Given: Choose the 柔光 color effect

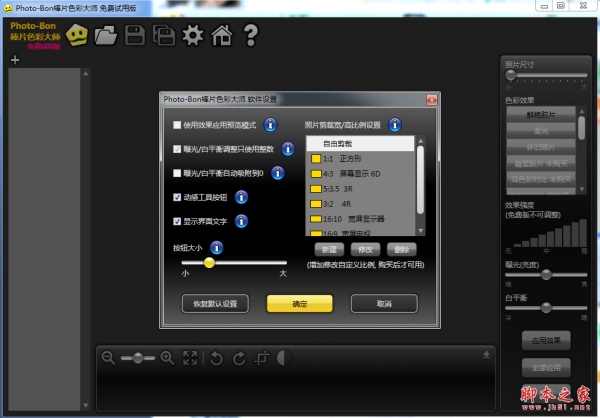Looking at the screenshot, I should click(x=541, y=131).
